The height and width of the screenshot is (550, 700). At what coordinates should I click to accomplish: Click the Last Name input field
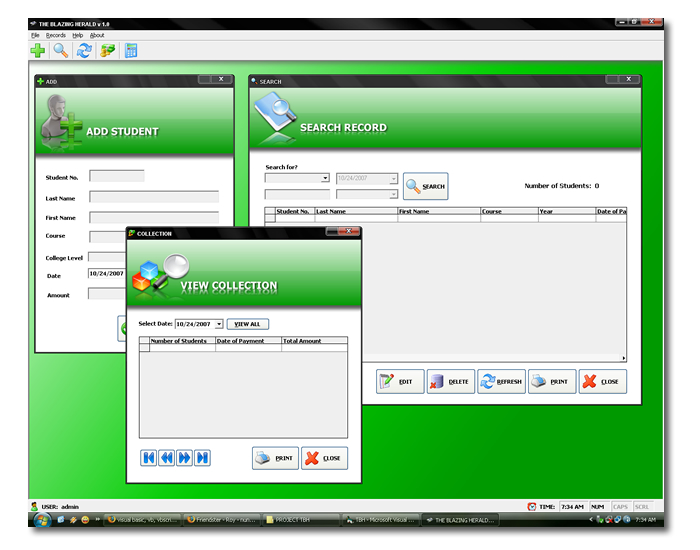click(154, 197)
